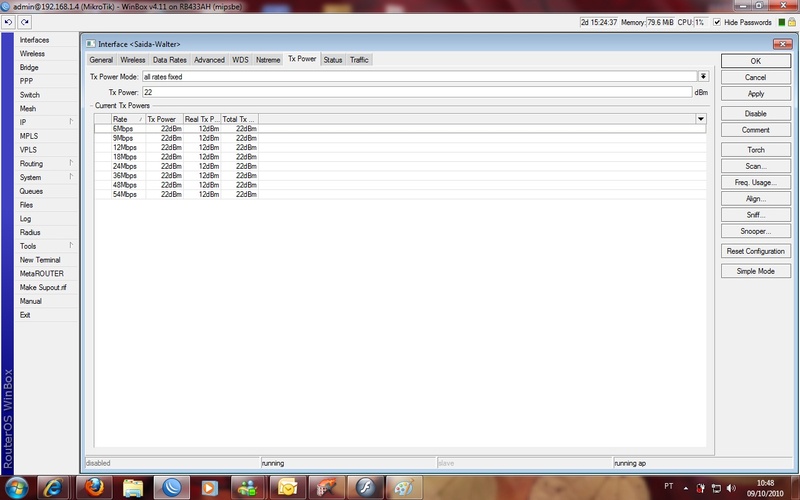Viewport: 800px width, 500px height.
Task: Click the green status indicator square
Action: tap(781, 22)
